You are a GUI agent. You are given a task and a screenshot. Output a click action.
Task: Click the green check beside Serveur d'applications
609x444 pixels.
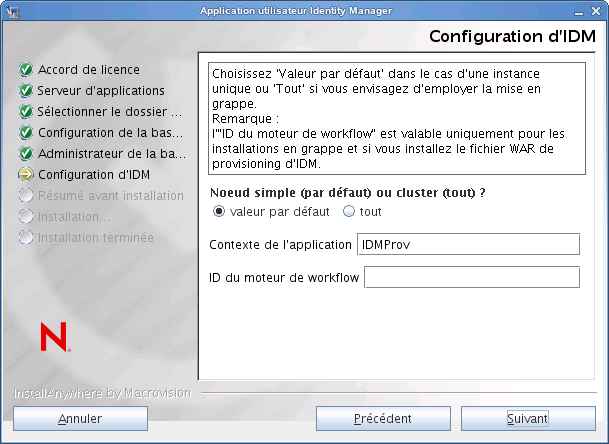pos(26,91)
